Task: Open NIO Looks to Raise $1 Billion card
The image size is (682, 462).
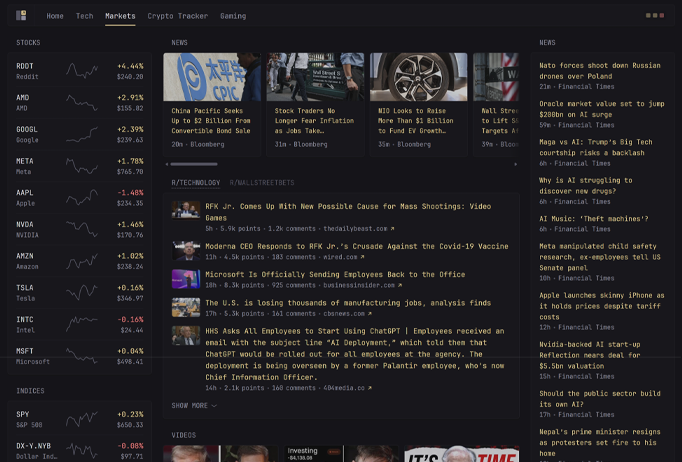Action: coord(418,104)
